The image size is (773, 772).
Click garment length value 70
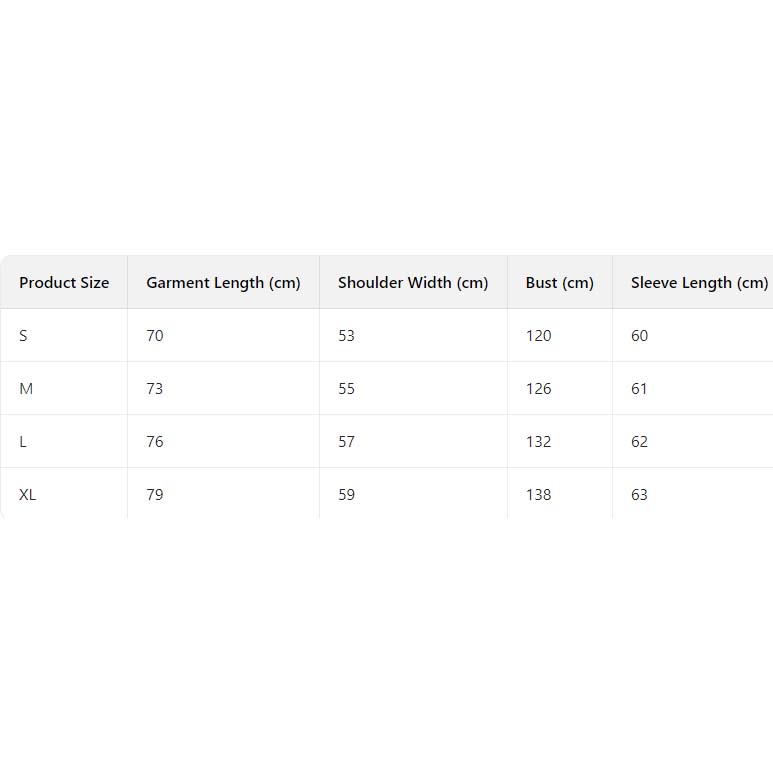[x=155, y=336]
